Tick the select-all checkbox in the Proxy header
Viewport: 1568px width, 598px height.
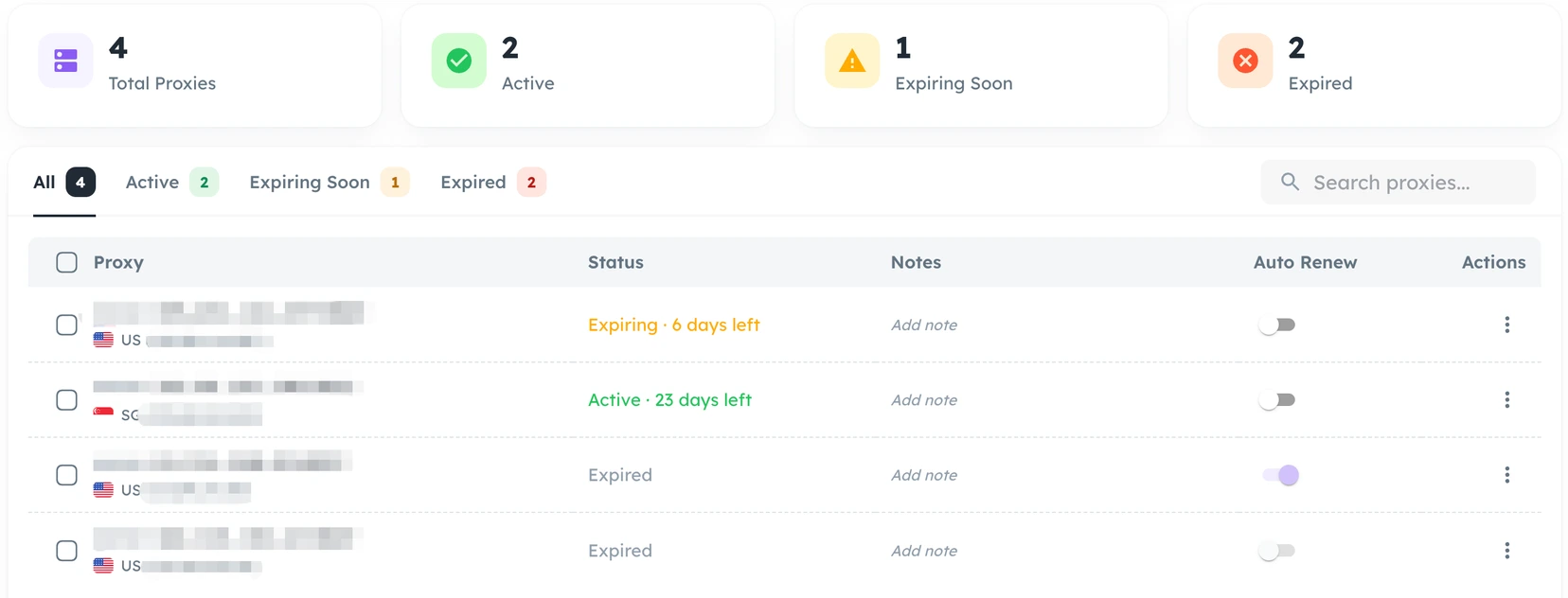tap(66, 262)
